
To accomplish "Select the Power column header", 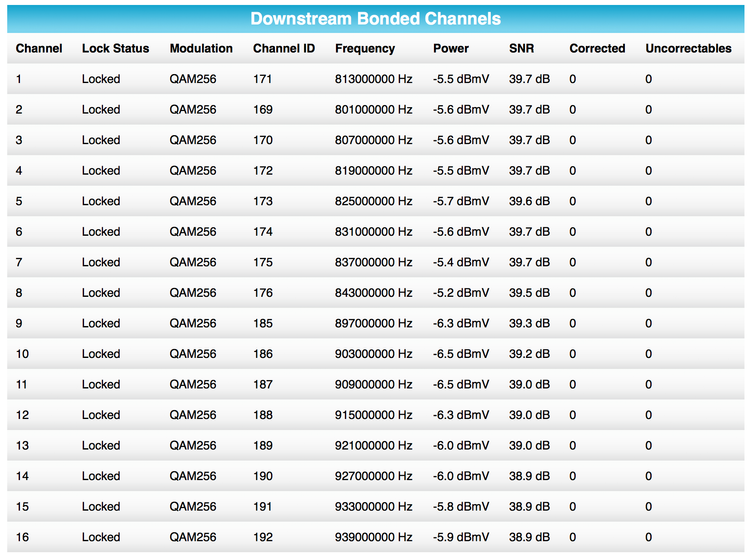I will [x=451, y=48].
